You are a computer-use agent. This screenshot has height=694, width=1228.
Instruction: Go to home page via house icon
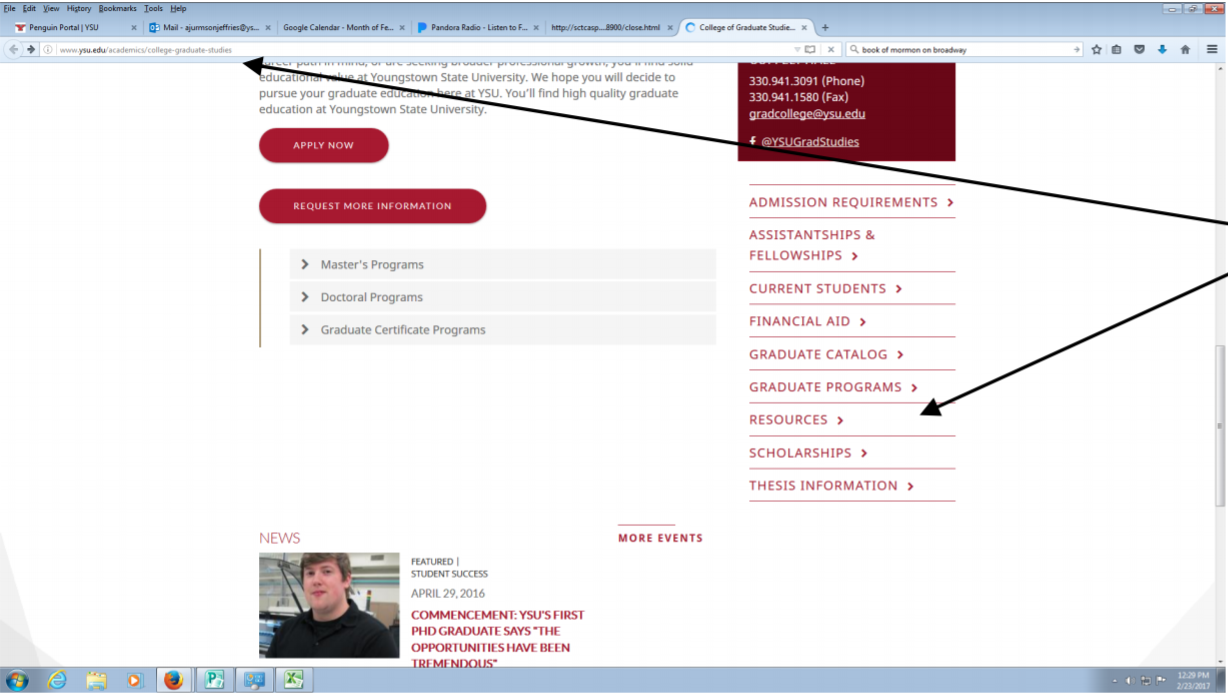pyautogui.click(x=1185, y=49)
